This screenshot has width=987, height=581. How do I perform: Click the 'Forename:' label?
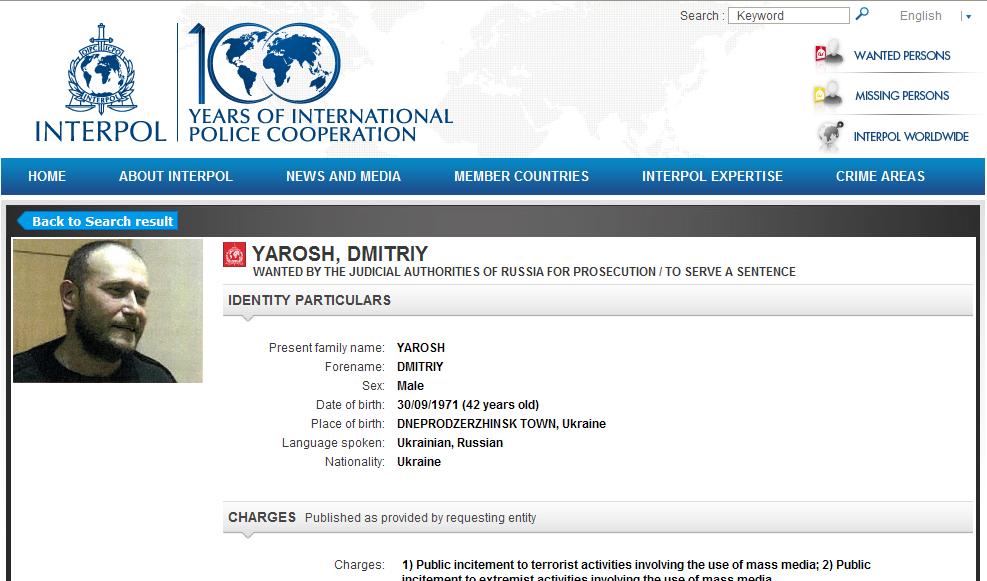(354, 366)
